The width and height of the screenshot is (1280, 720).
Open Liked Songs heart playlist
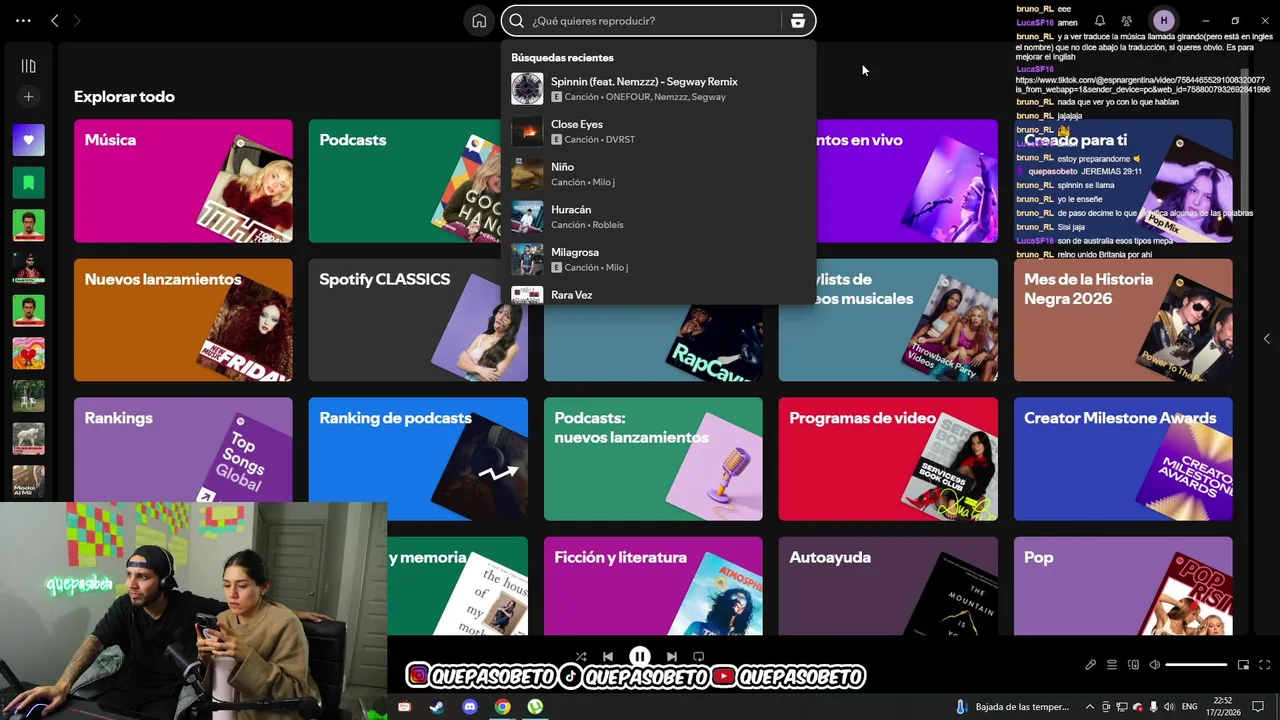(x=28, y=140)
